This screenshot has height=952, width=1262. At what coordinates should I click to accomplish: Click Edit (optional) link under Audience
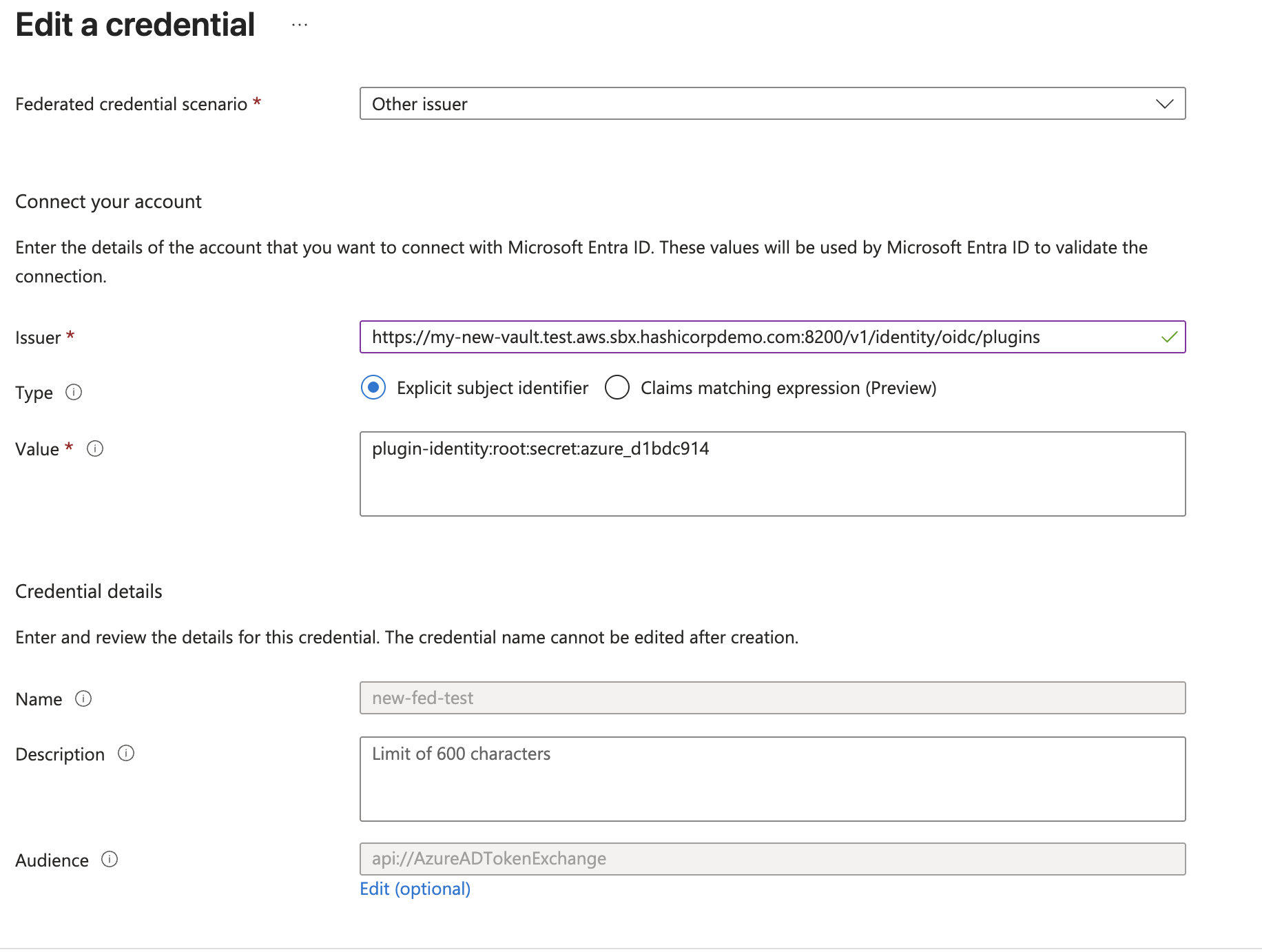coord(415,889)
